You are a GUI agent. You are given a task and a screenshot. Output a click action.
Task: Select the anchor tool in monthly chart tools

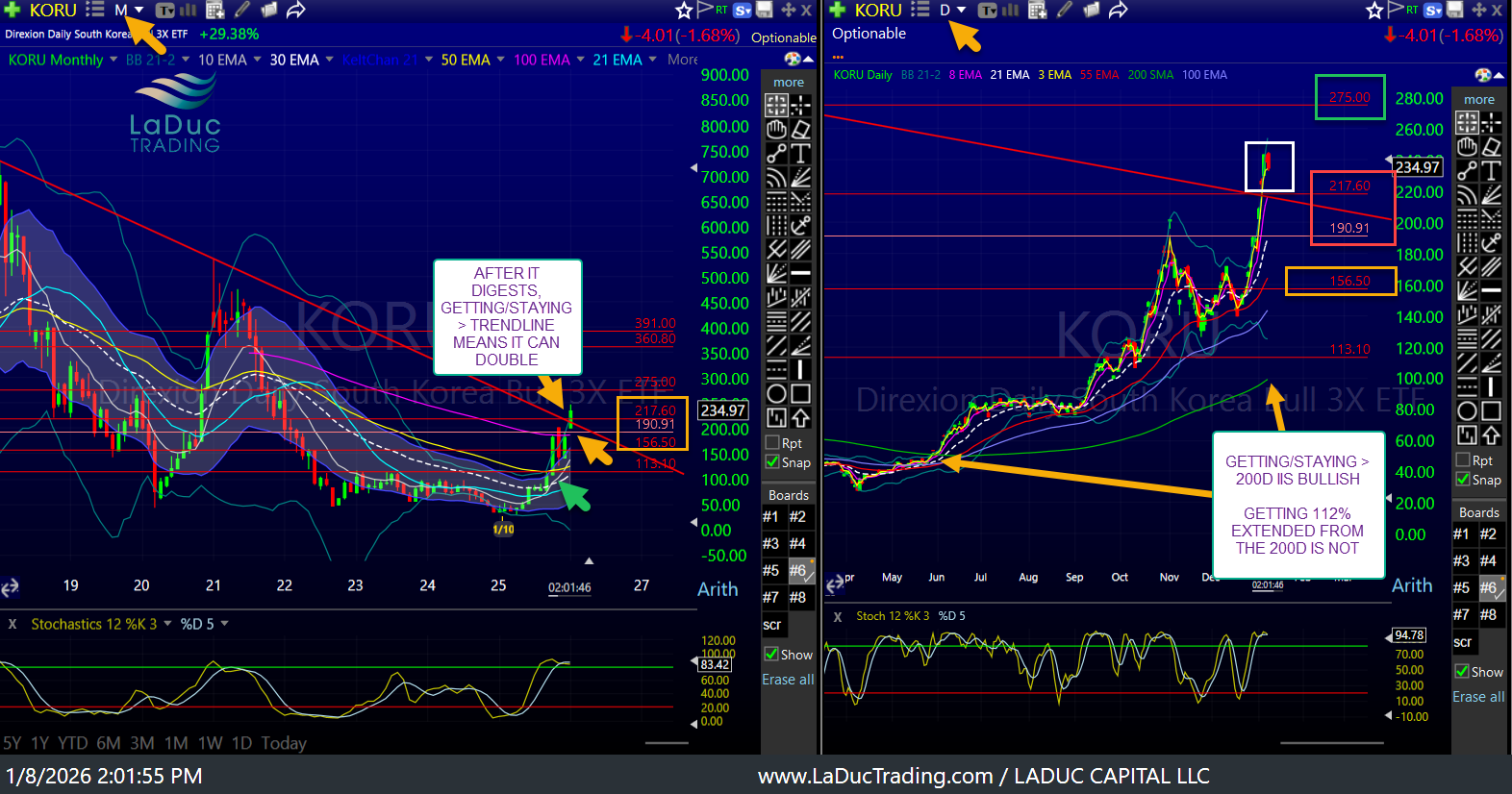(x=800, y=225)
